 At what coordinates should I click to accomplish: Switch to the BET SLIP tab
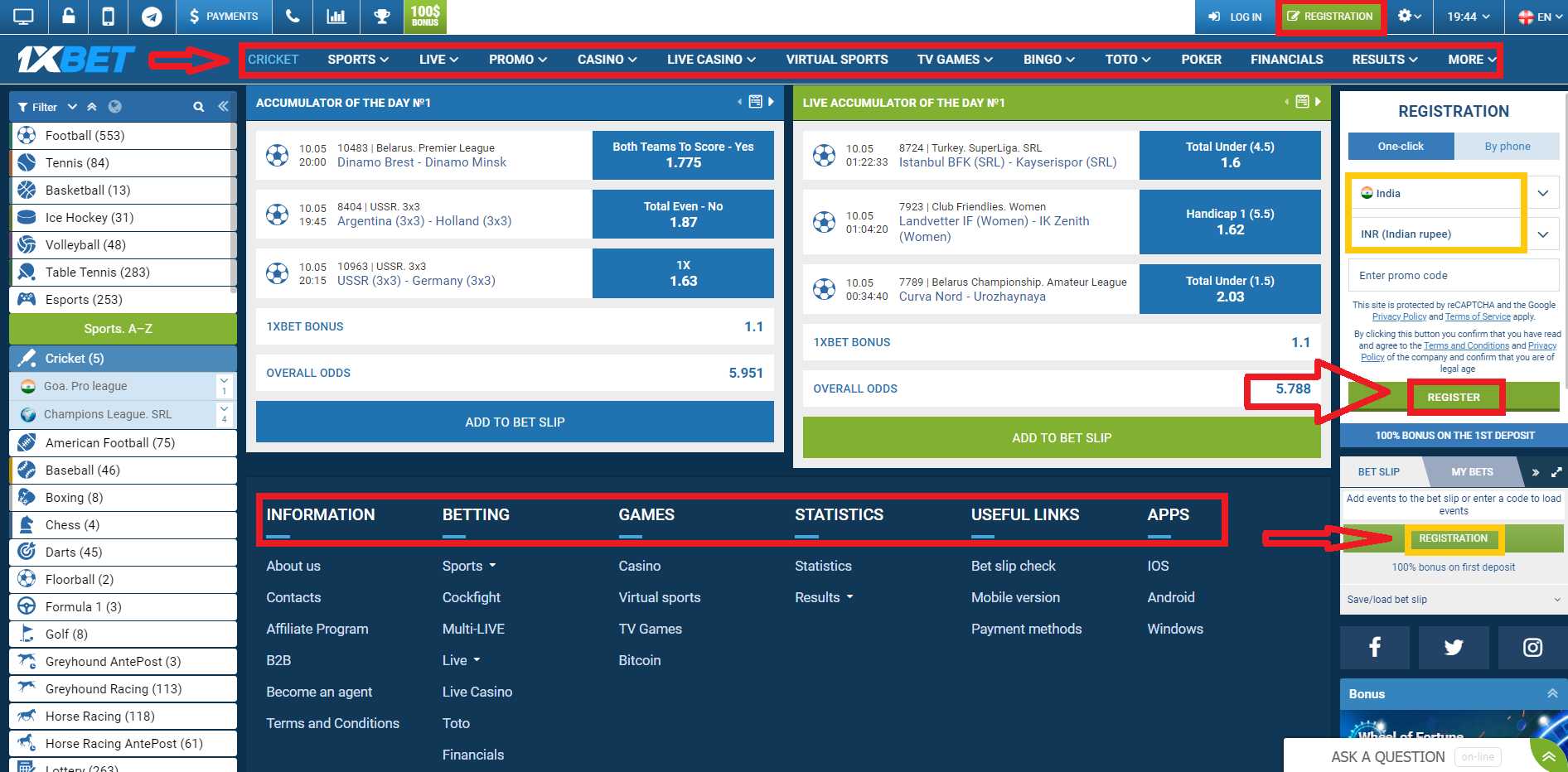point(1379,472)
